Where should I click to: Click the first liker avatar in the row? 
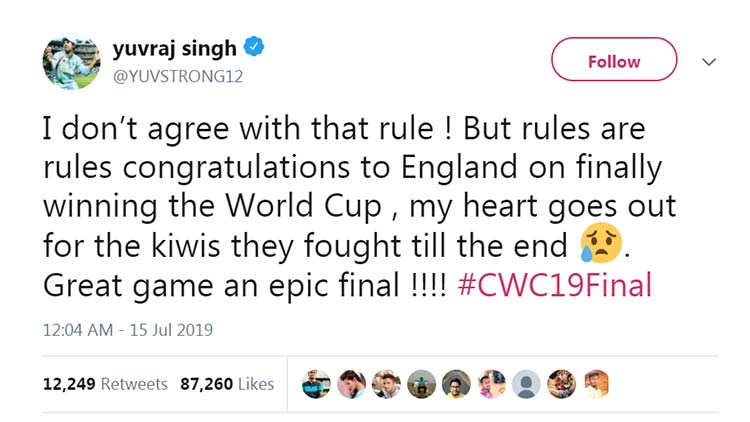point(317,383)
